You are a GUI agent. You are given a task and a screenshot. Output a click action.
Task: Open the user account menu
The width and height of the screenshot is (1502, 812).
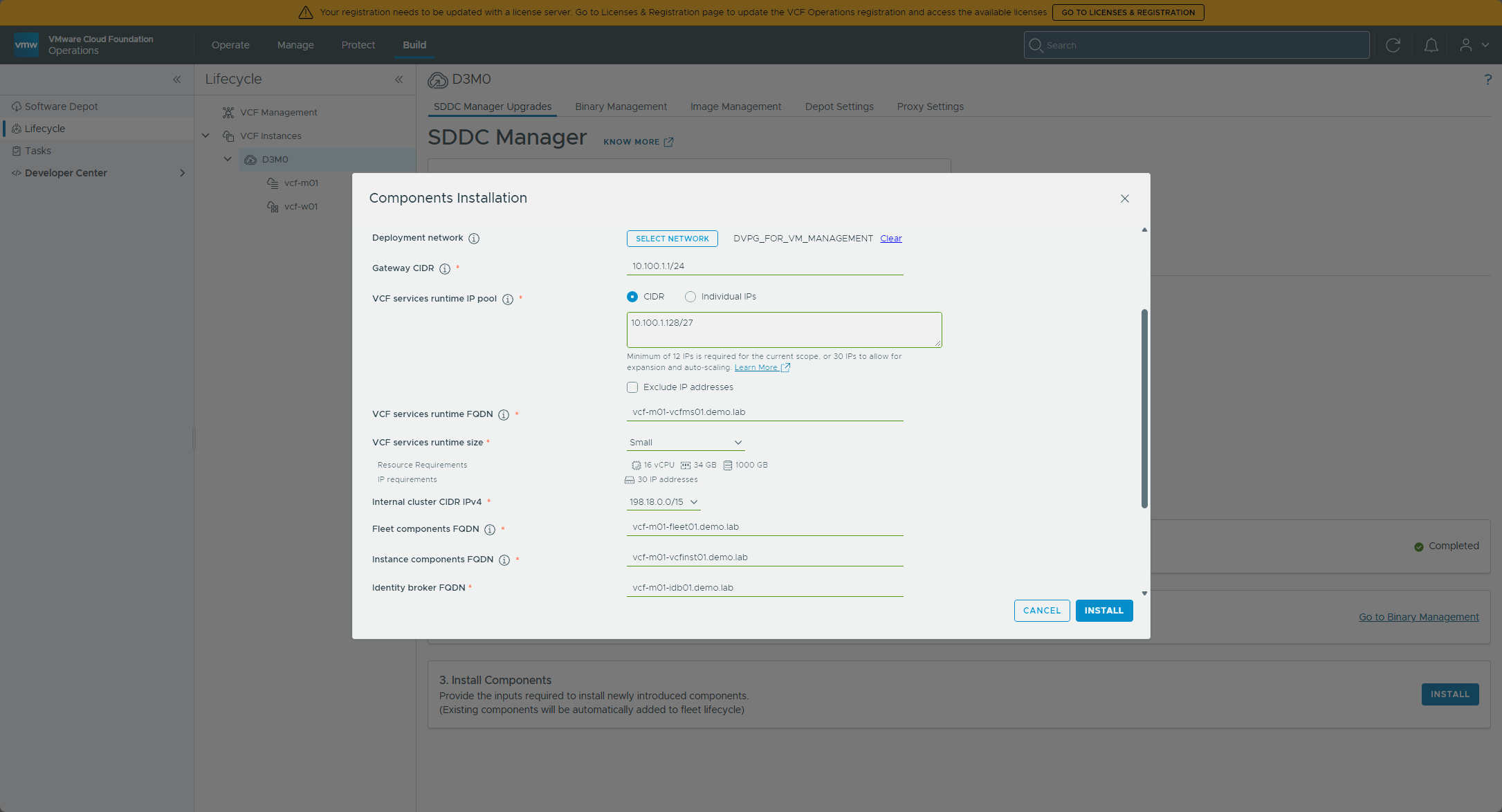[1474, 45]
